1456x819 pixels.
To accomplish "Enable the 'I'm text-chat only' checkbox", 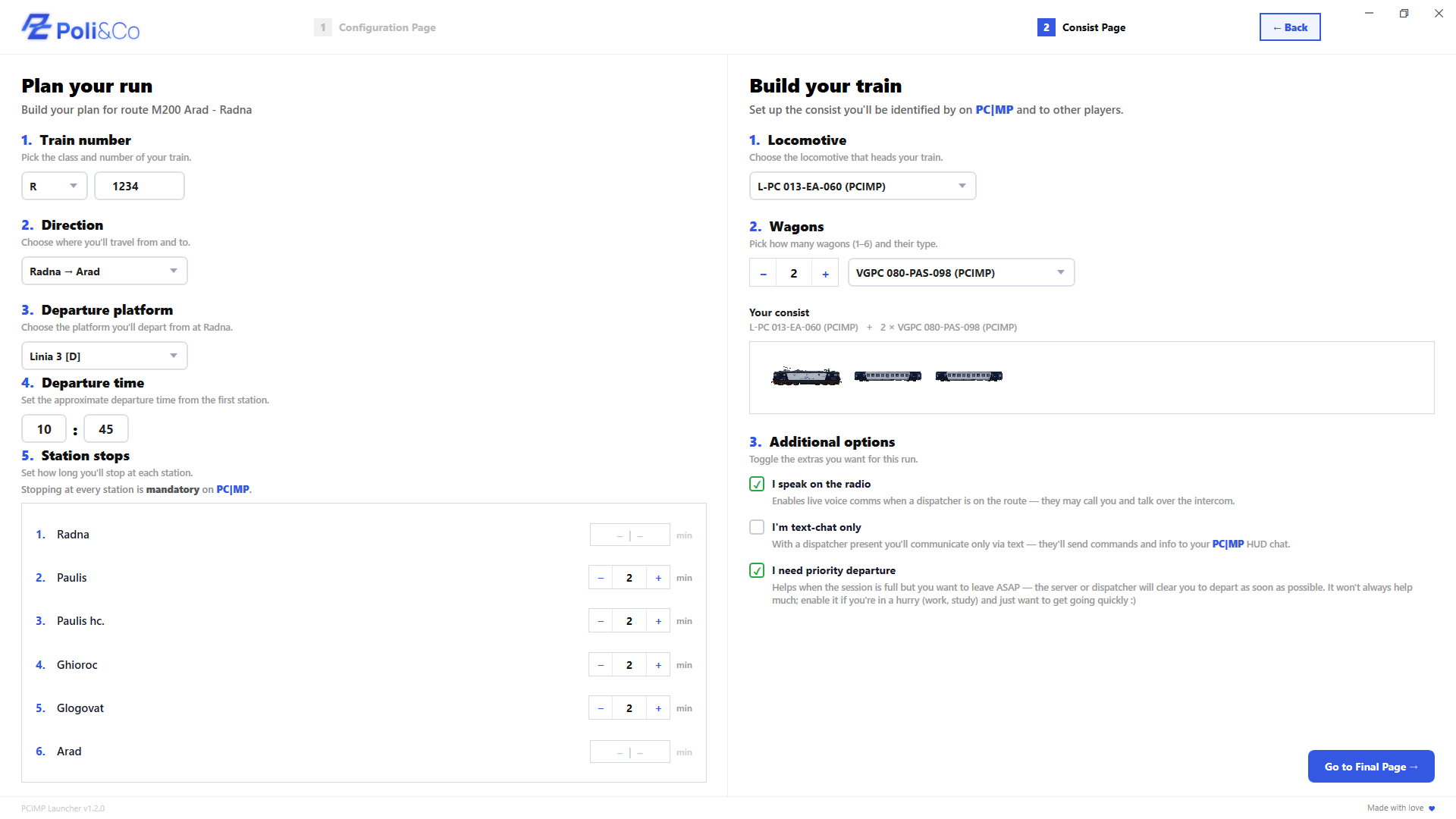I will (x=757, y=527).
